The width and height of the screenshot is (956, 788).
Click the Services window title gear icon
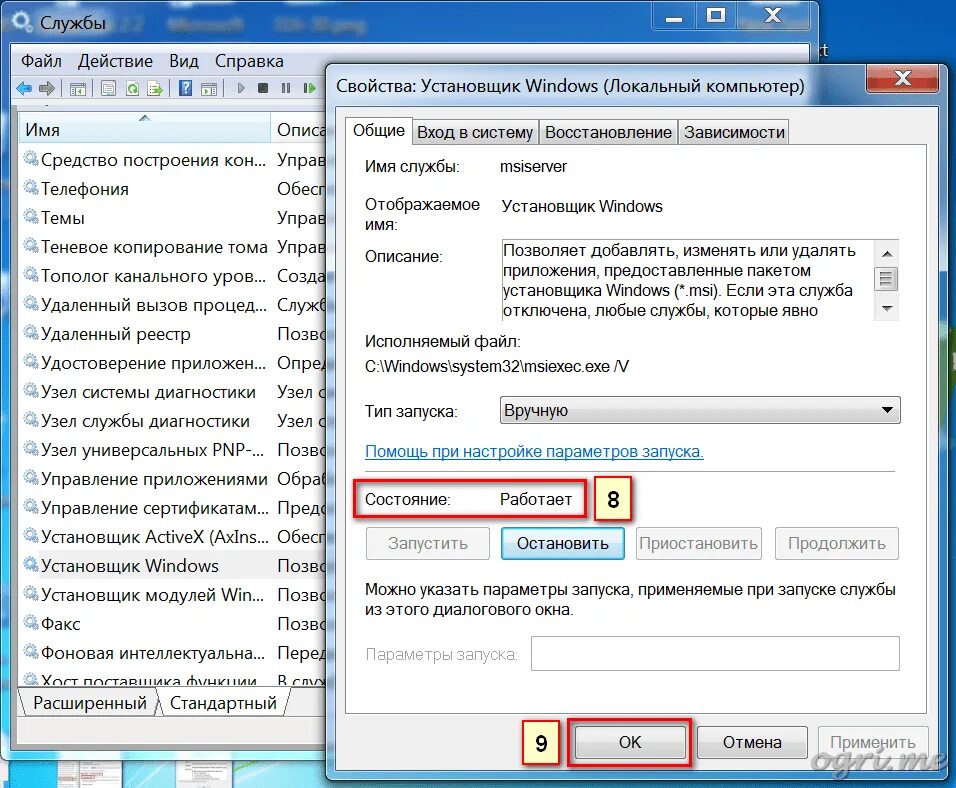22,22
